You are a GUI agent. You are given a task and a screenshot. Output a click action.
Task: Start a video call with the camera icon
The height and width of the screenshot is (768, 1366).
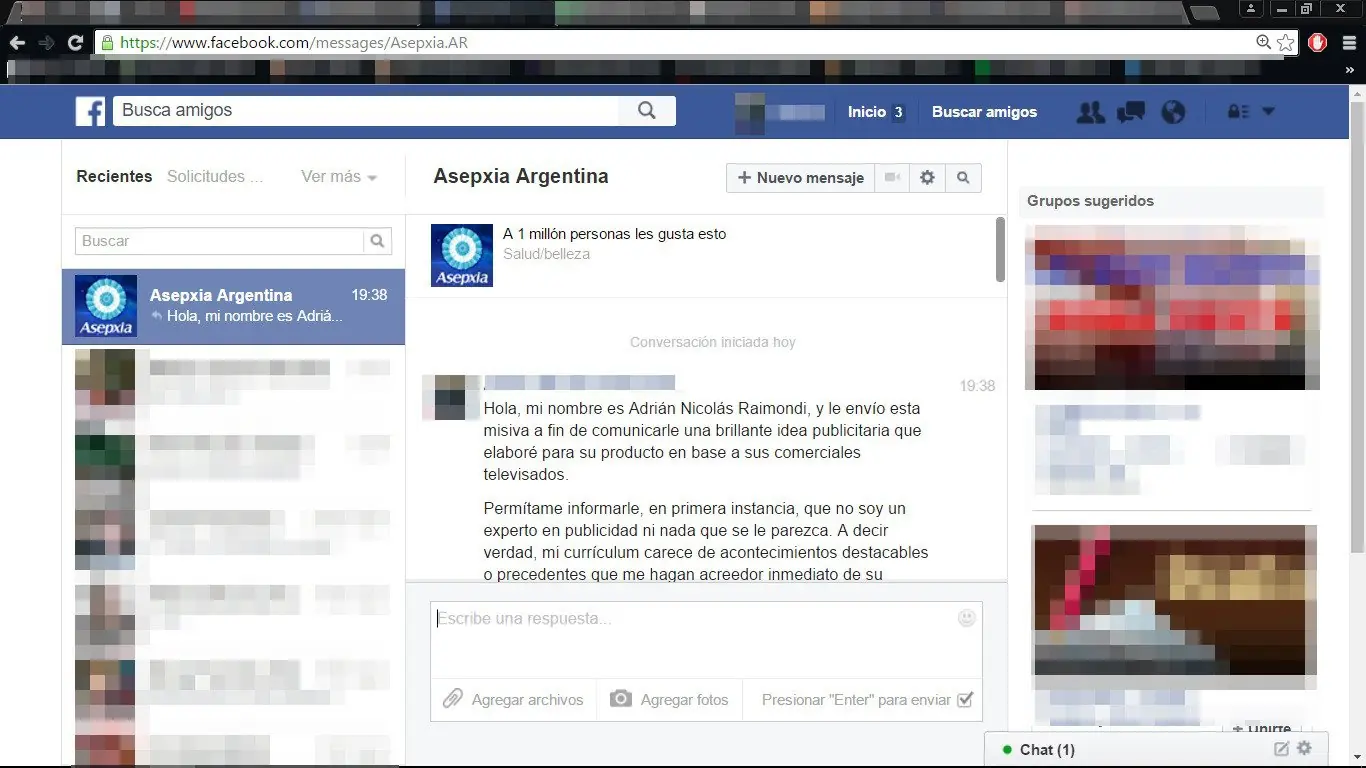pos(891,177)
